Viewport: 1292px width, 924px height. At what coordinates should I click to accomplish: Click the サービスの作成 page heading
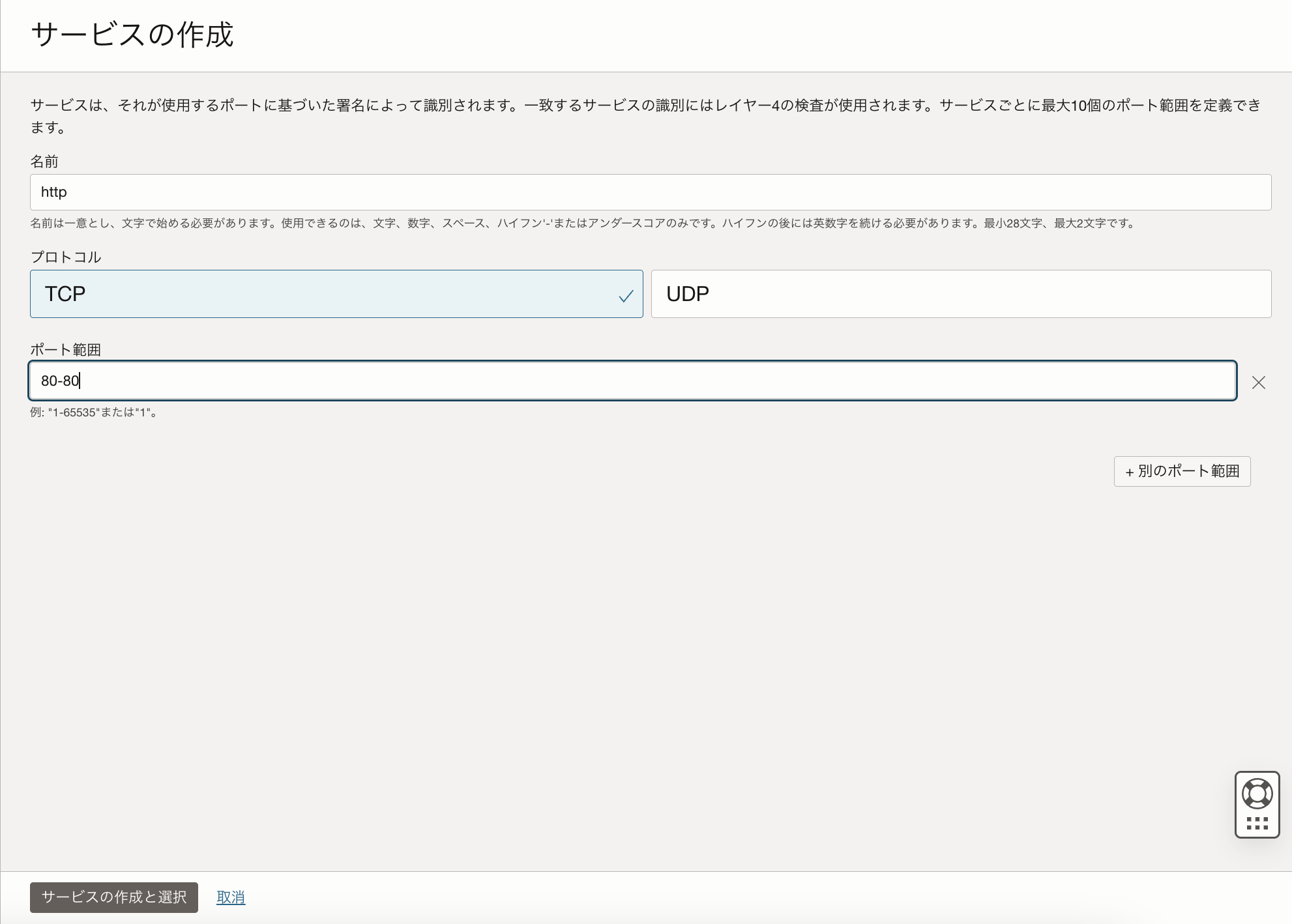click(x=132, y=35)
